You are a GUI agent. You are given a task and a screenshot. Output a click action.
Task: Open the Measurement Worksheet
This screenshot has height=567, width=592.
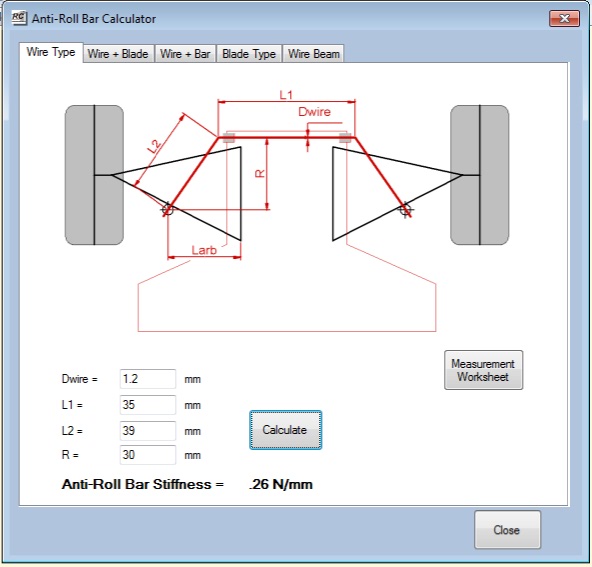(x=483, y=370)
